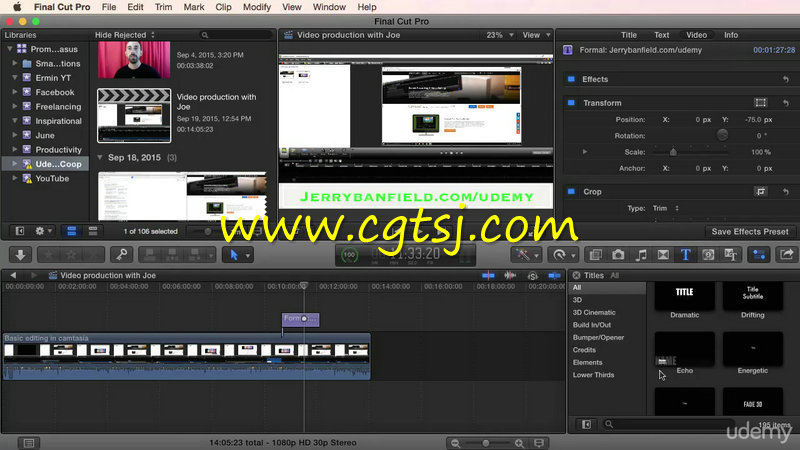Reset the Crop parameters arrow
Screen dimensions: 800x450
click(786, 191)
